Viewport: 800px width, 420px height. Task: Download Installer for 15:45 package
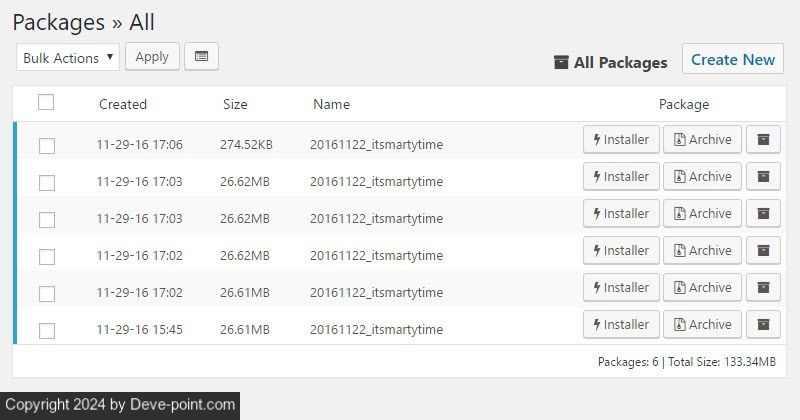click(x=621, y=324)
